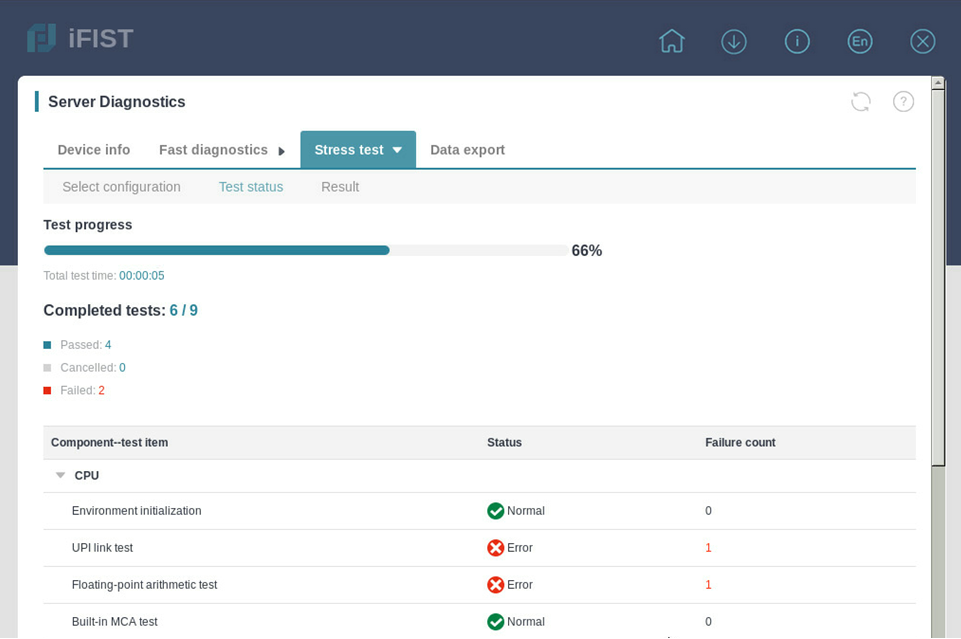Image resolution: width=961 pixels, height=639 pixels.
Task: Open the information icon in header
Action: pos(797,42)
